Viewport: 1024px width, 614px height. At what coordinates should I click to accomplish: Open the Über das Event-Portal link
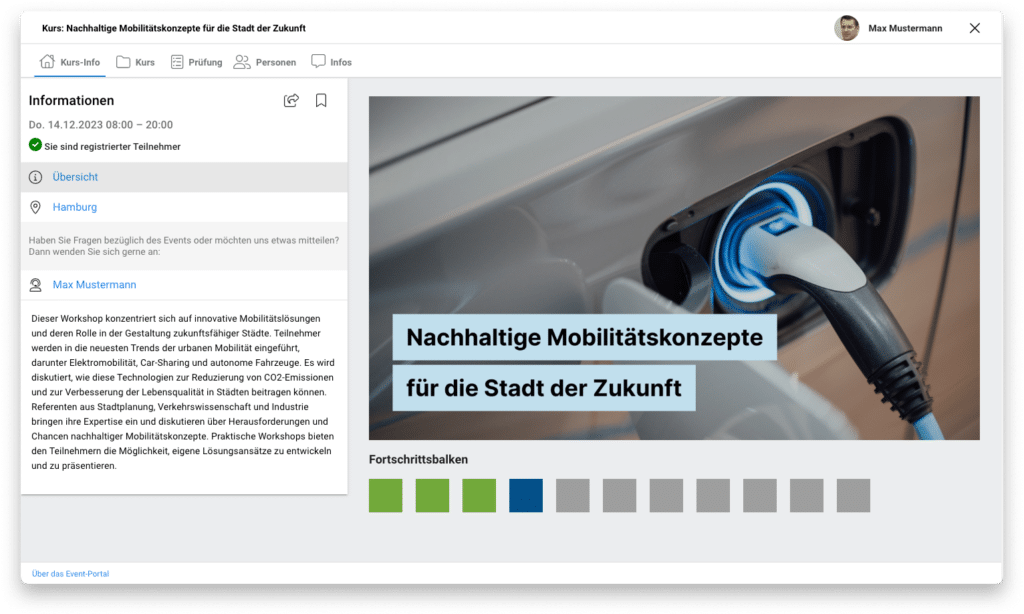click(x=72, y=573)
